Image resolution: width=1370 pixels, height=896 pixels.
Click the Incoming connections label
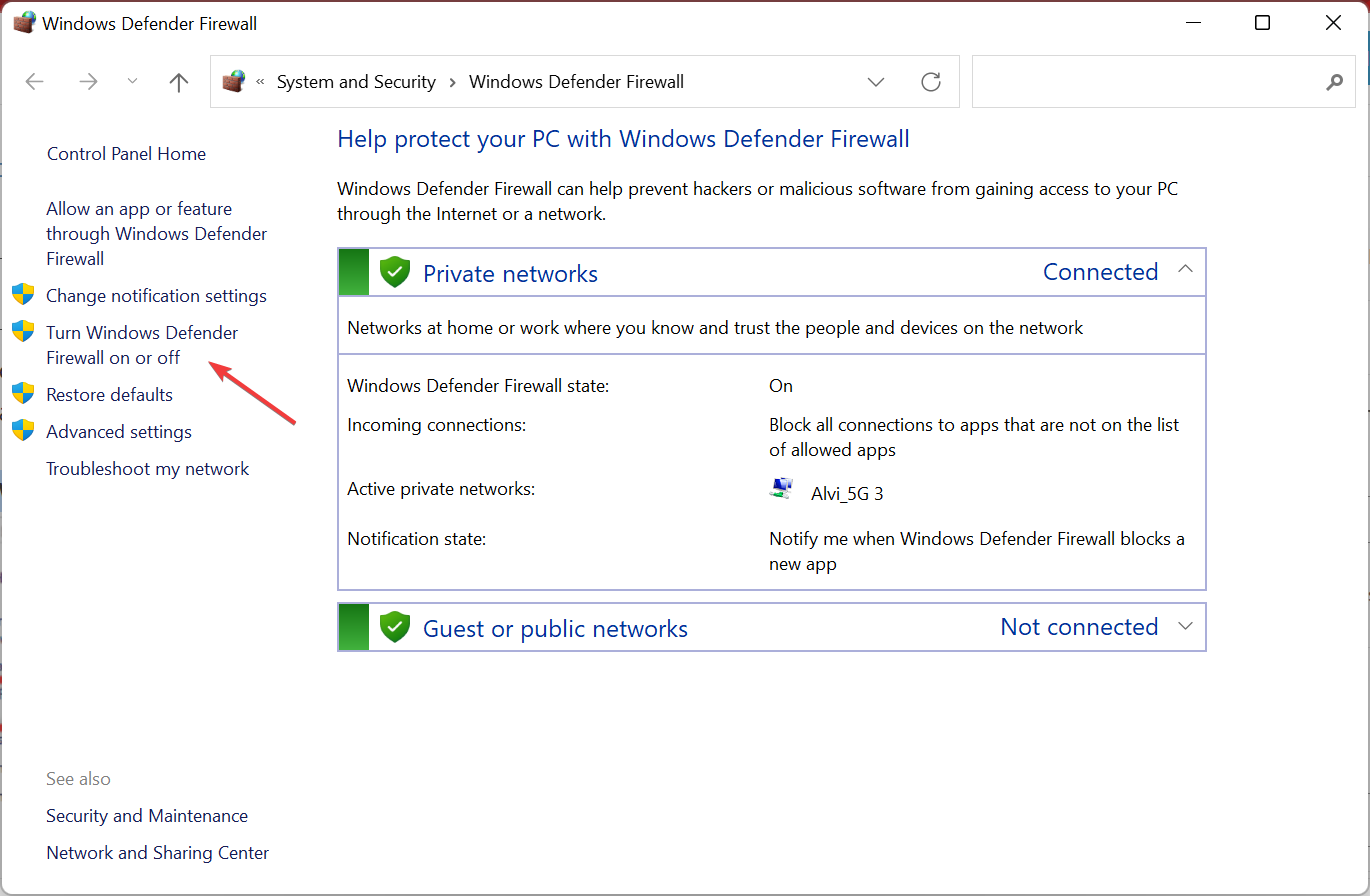(436, 425)
